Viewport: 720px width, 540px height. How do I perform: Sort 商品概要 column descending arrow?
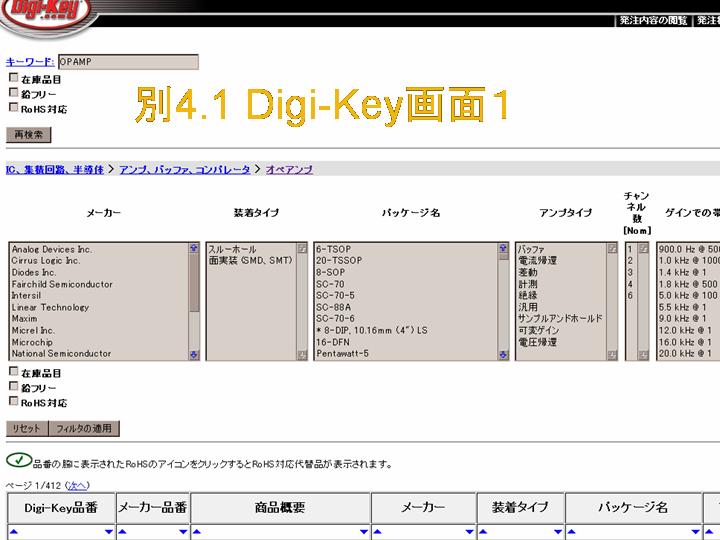pyautogui.click(x=364, y=532)
